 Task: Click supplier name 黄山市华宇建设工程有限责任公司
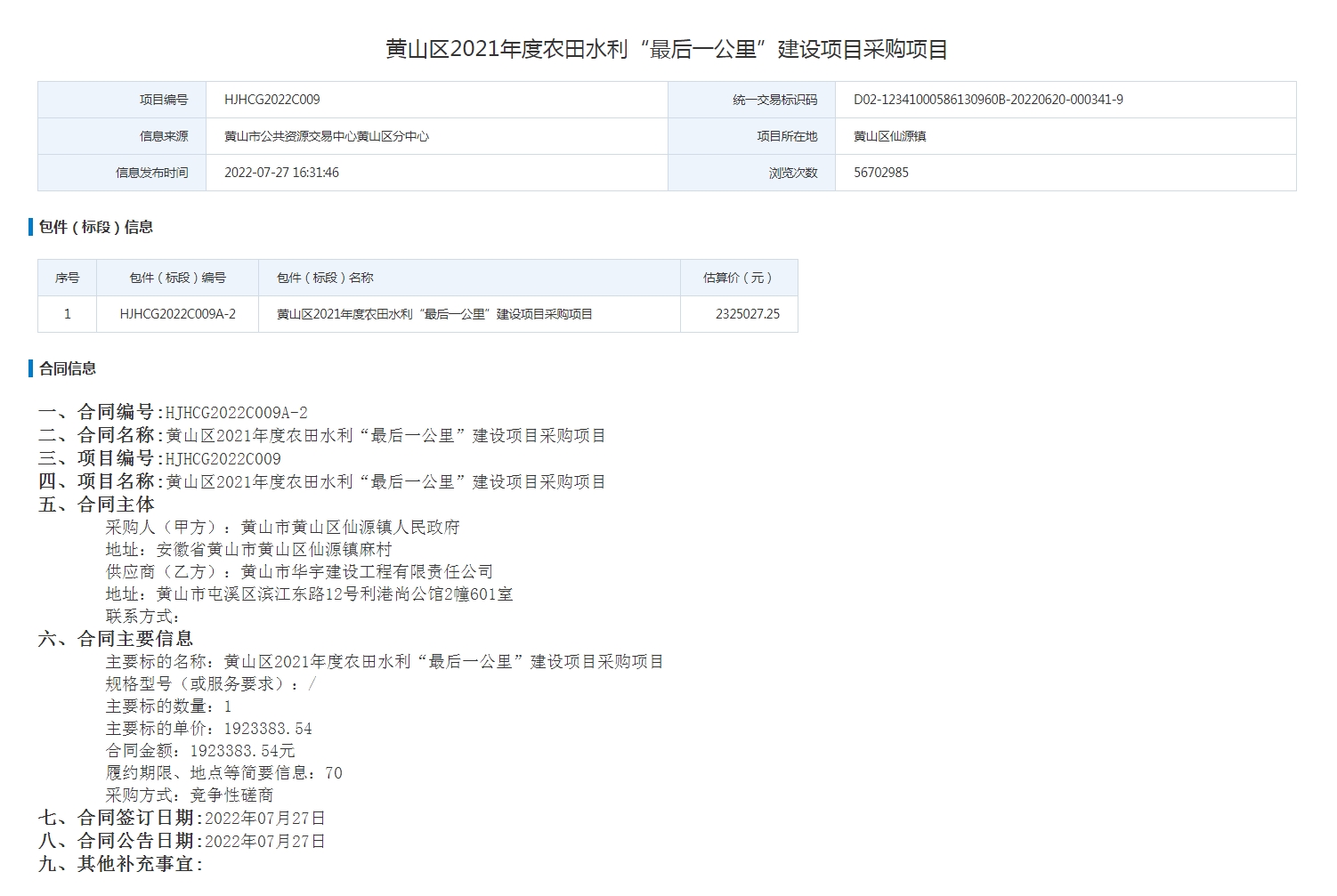pyautogui.click(x=367, y=572)
